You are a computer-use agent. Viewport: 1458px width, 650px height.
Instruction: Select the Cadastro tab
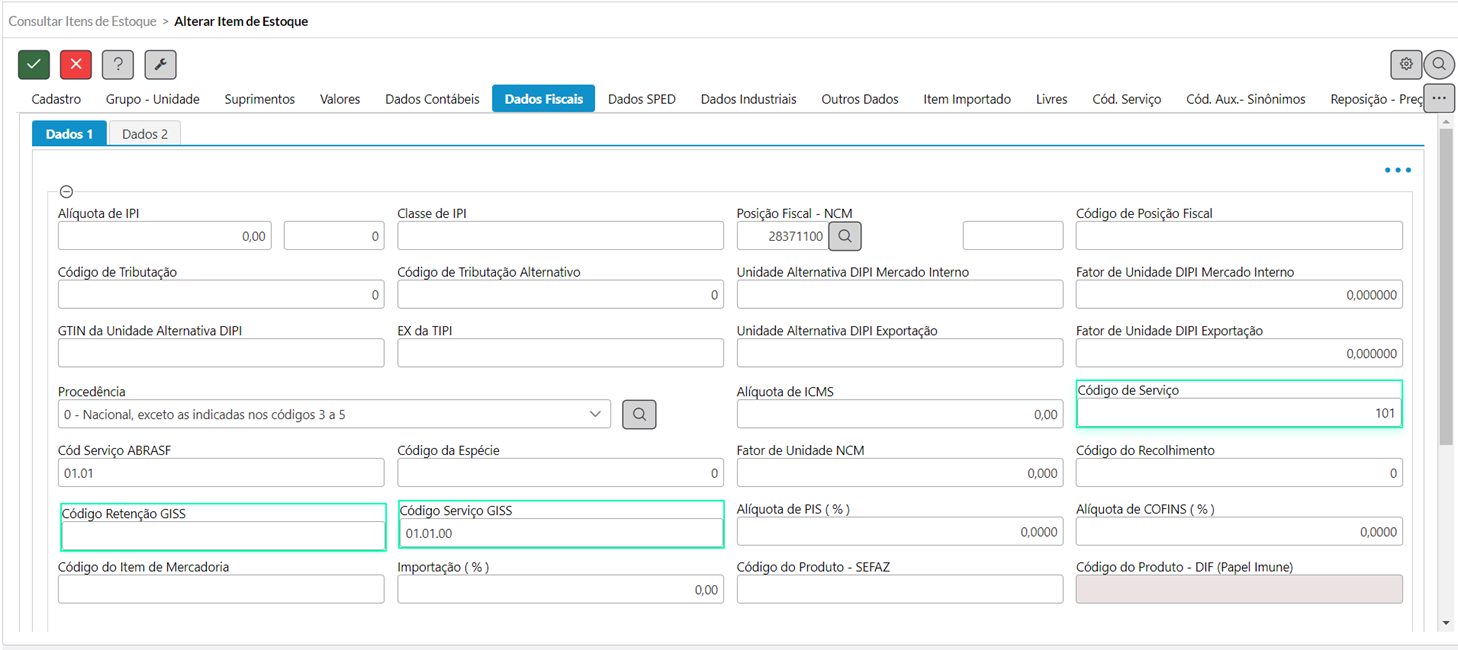56,99
